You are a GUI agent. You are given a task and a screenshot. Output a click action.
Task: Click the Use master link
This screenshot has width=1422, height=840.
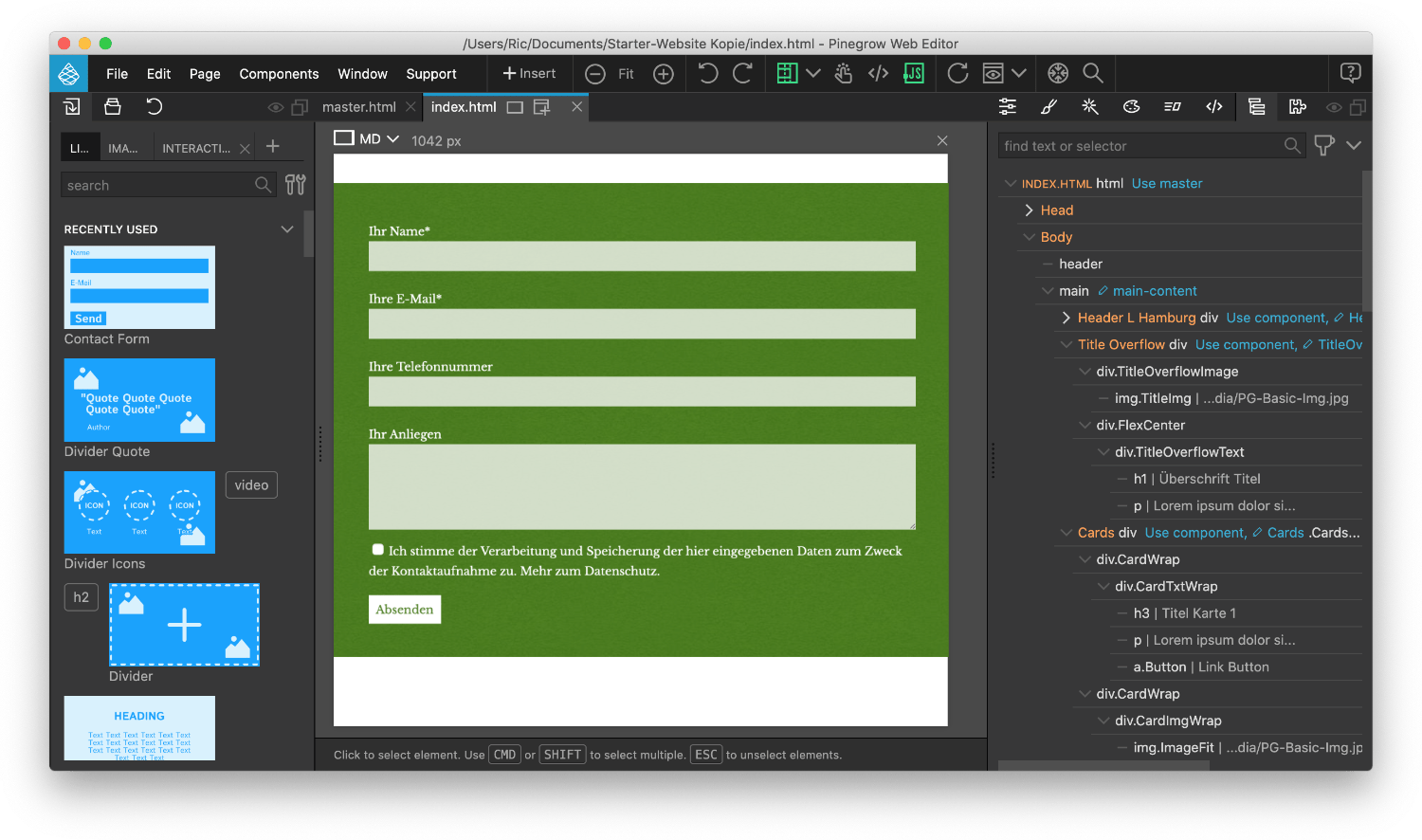[x=1167, y=184]
